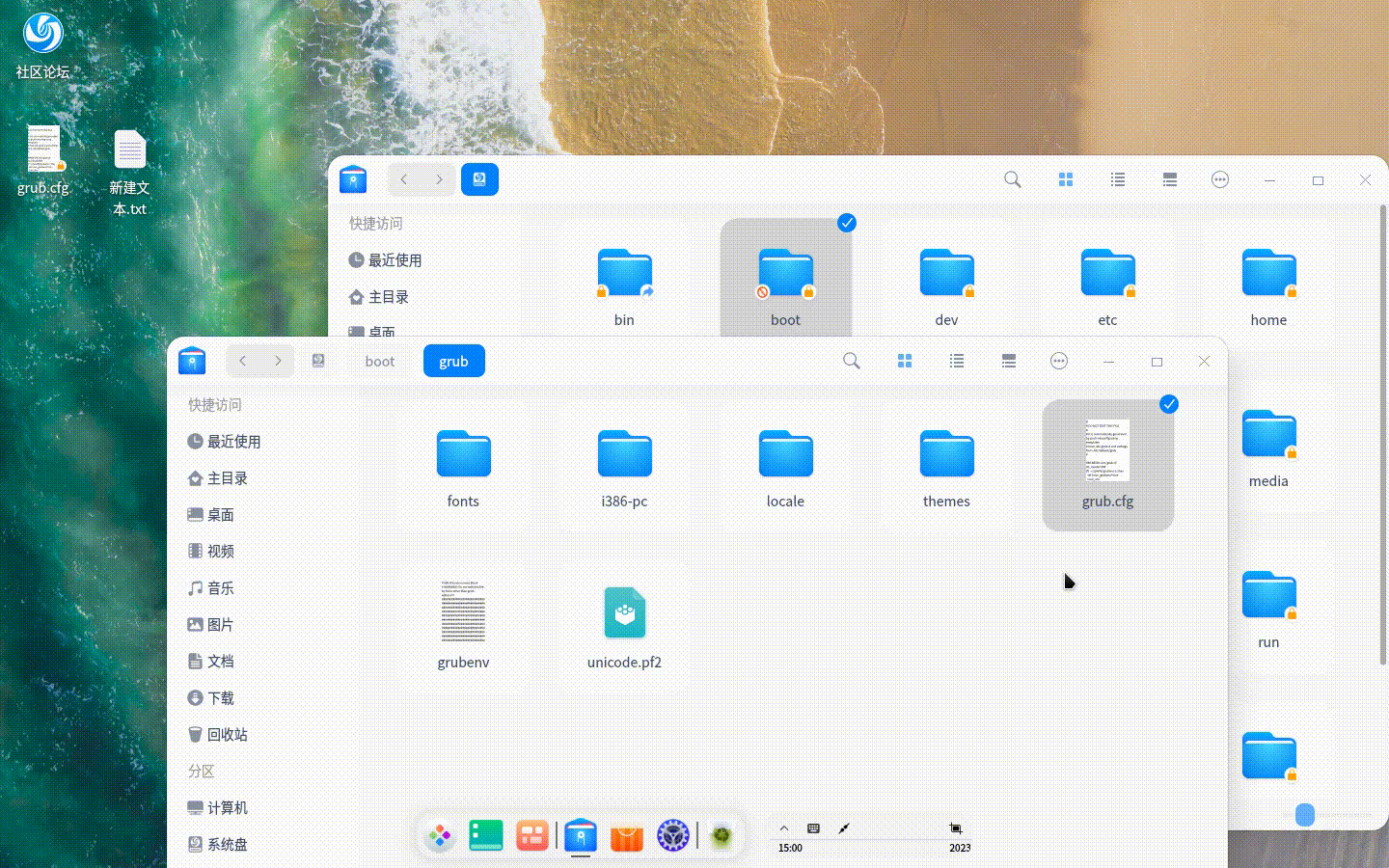Switch the grub window to list view
This screenshot has height=868, width=1389.
point(956,360)
